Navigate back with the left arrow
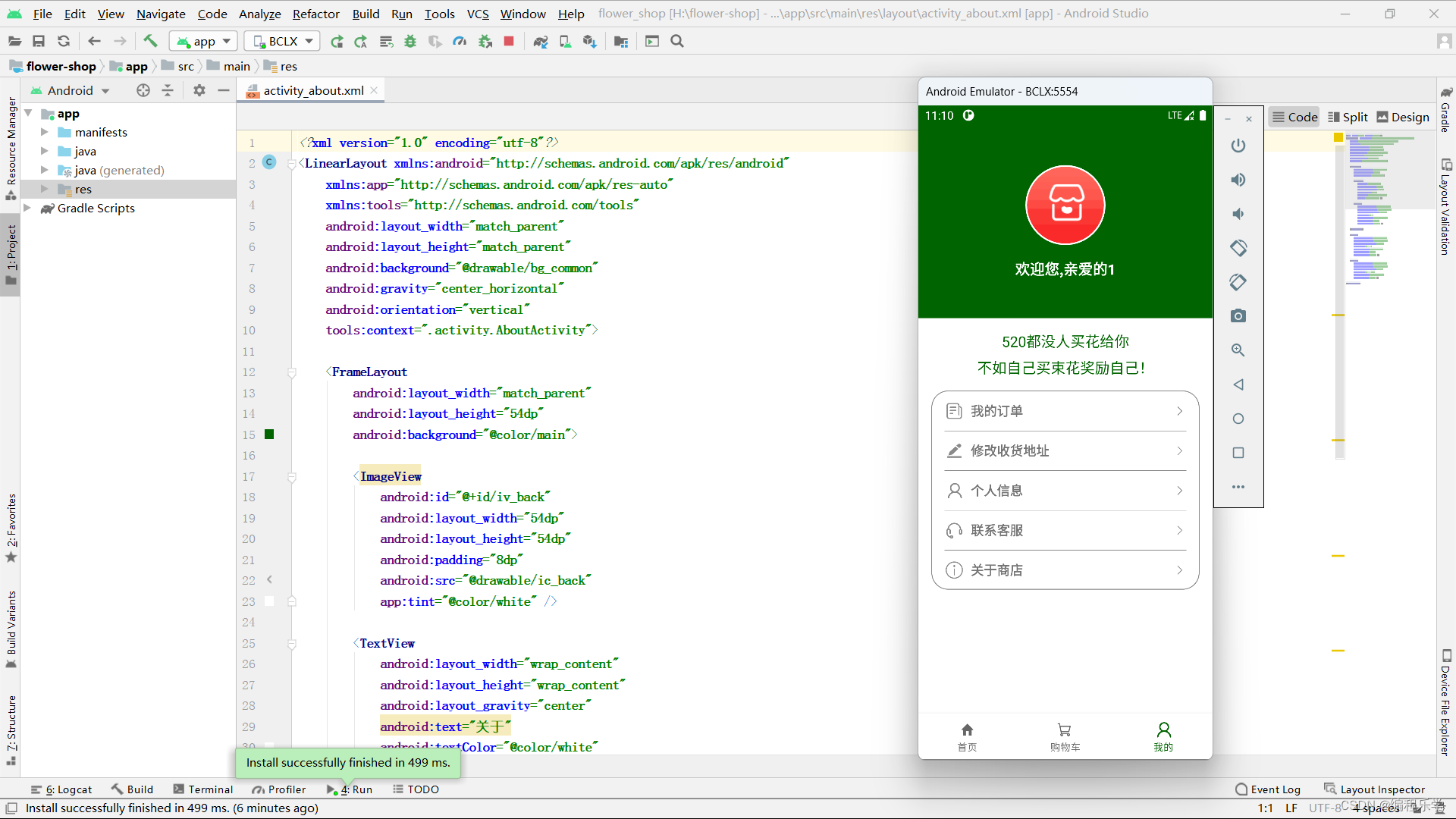Viewport: 1456px width, 819px height. [x=94, y=41]
